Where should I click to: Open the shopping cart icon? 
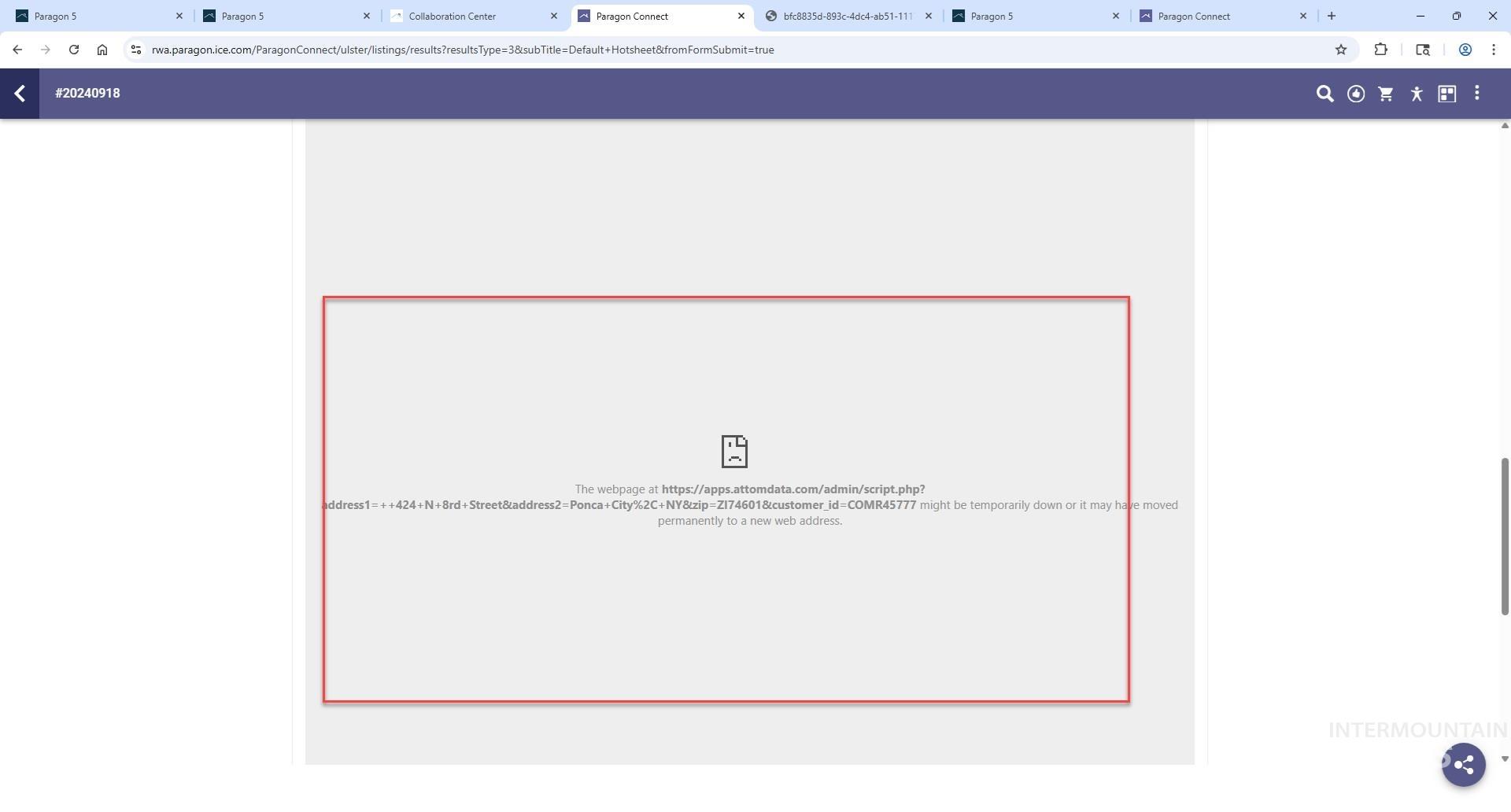tap(1386, 94)
